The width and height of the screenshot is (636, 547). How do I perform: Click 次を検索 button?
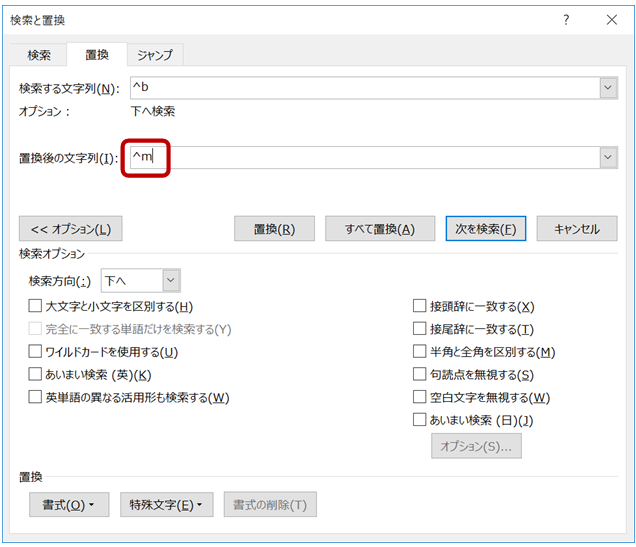[485, 228]
